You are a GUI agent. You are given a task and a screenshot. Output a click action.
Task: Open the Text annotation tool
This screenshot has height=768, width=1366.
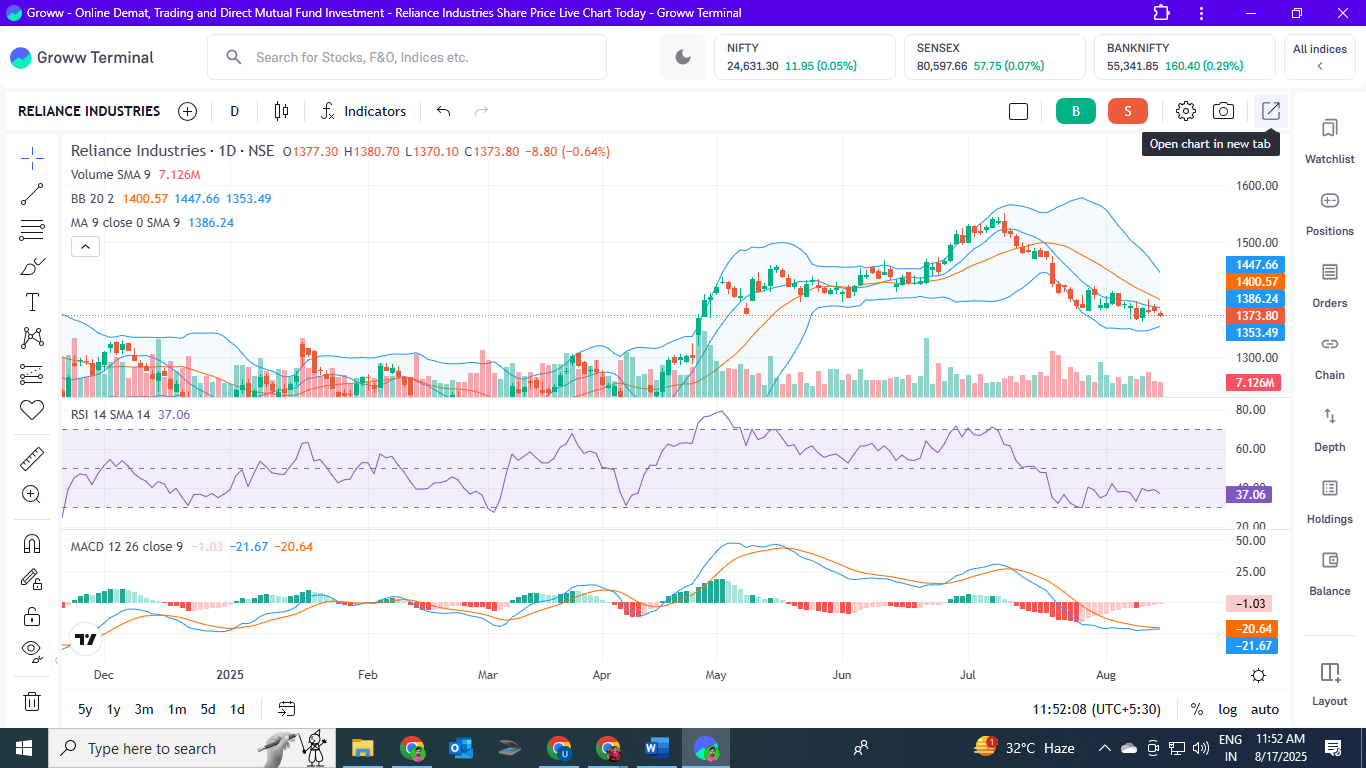coord(32,300)
